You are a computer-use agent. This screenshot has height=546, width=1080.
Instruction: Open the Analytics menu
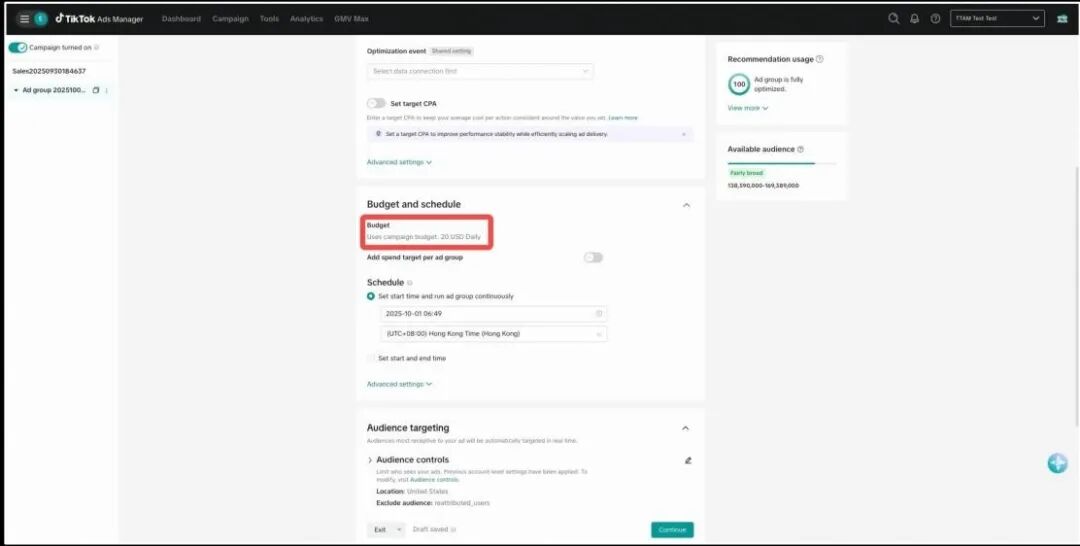[x=307, y=19]
